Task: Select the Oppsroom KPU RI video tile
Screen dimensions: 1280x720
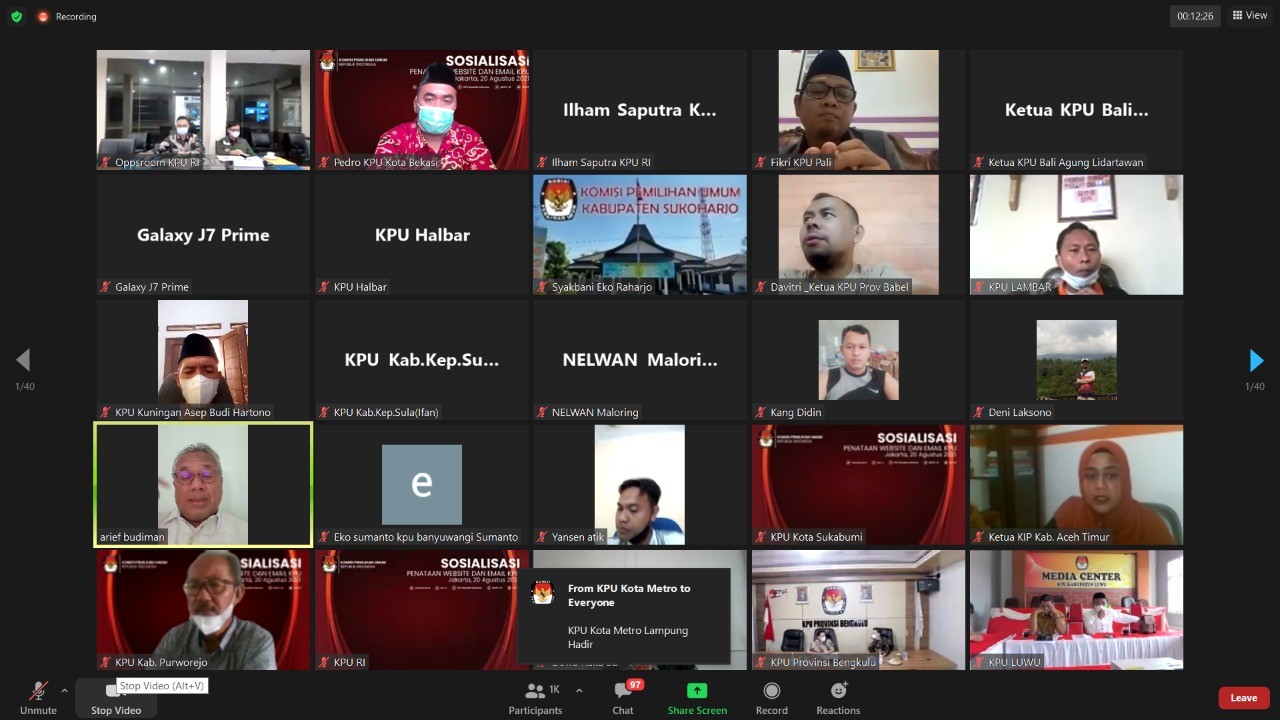Action: (203, 110)
